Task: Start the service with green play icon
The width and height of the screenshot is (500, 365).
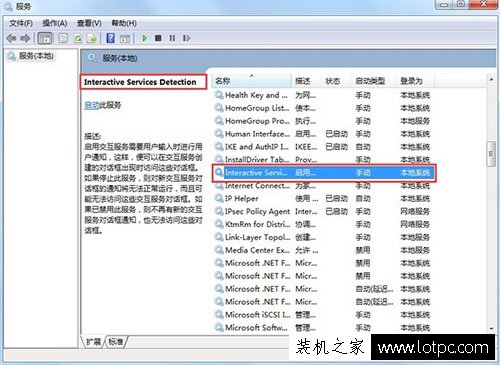Action: pos(145,38)
